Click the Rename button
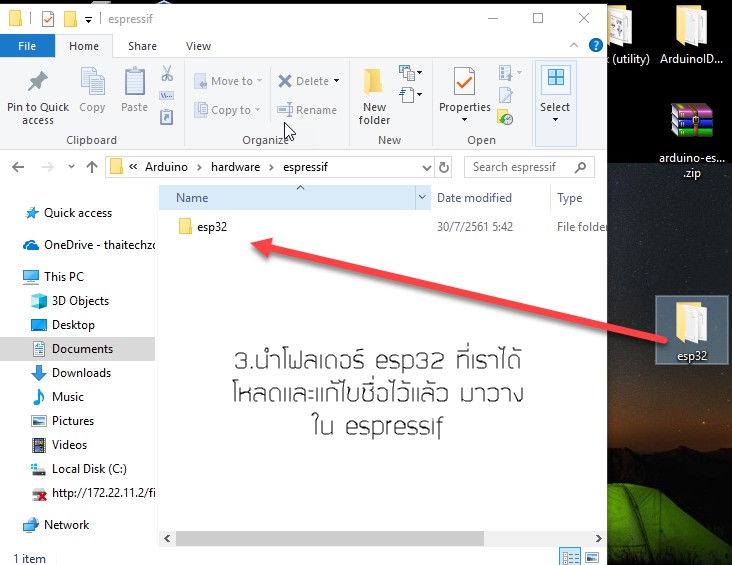 pos(307,110)
